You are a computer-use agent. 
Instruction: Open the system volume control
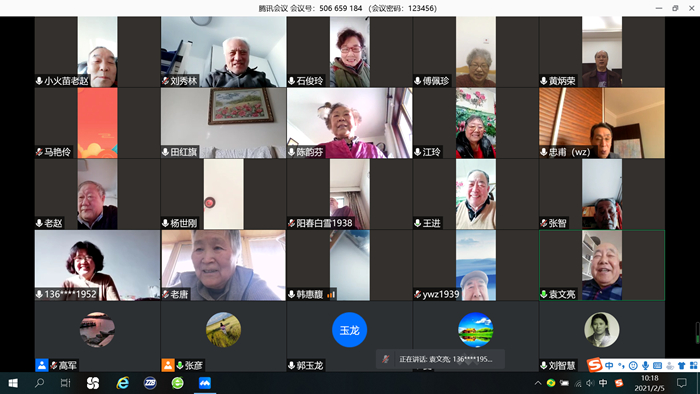click(590, 383)
